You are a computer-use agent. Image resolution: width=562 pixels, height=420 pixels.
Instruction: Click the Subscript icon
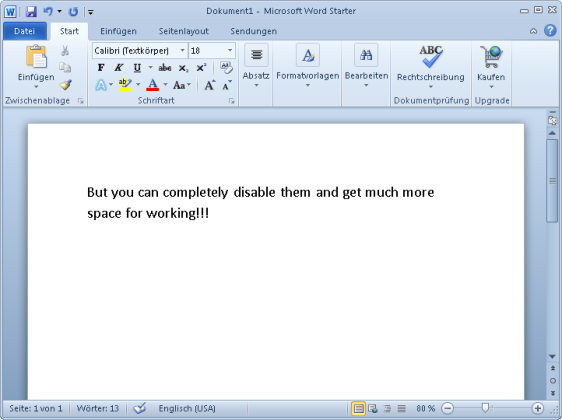coord(183,68)
